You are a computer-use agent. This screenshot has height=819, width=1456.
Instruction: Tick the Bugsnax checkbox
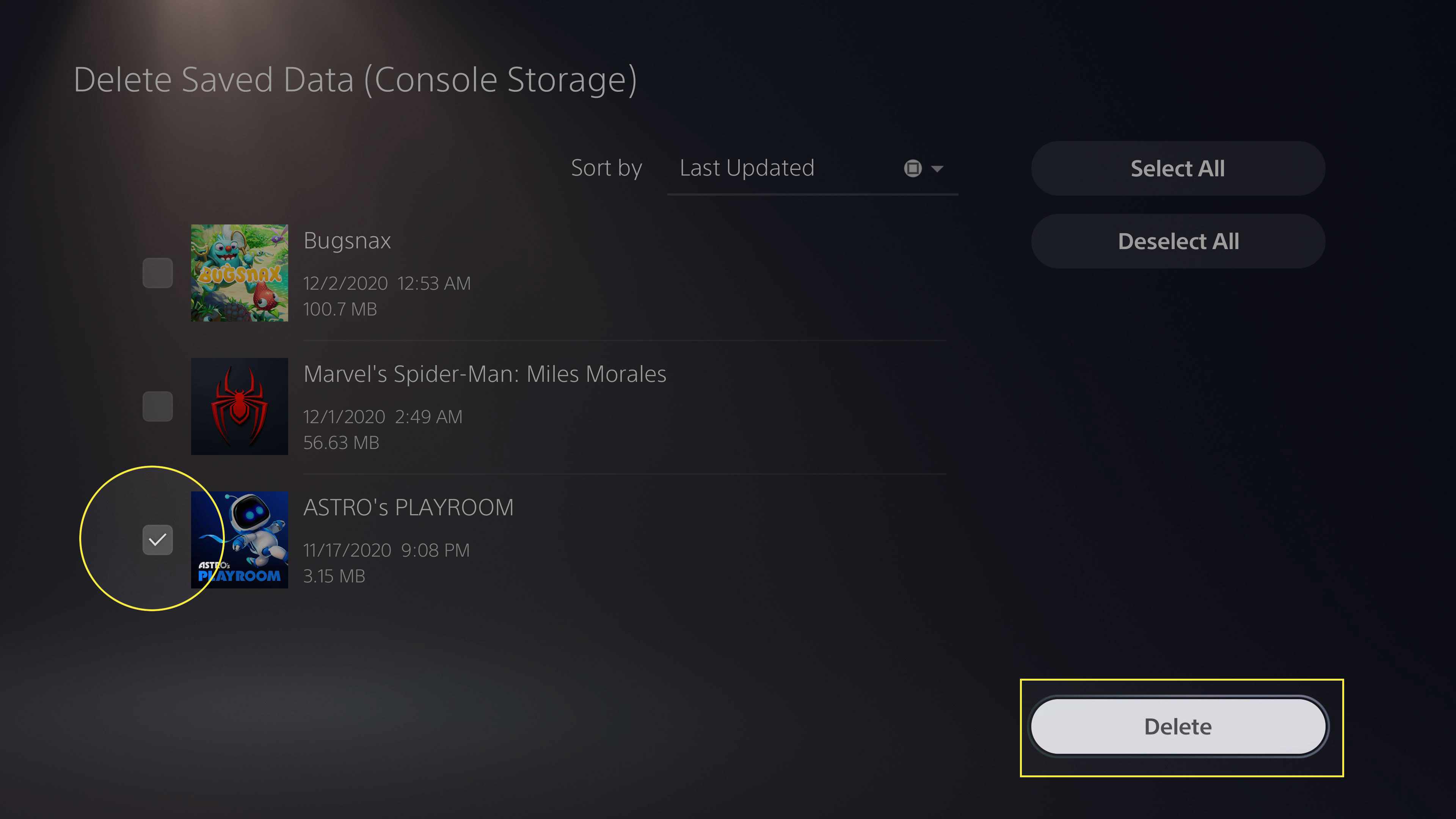(158, 273)
